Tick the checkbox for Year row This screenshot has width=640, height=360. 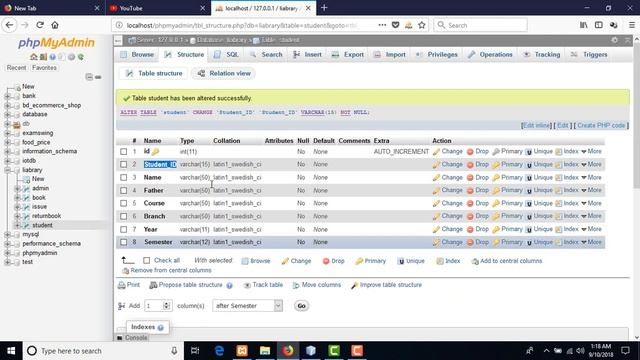(x=124, y=229)
